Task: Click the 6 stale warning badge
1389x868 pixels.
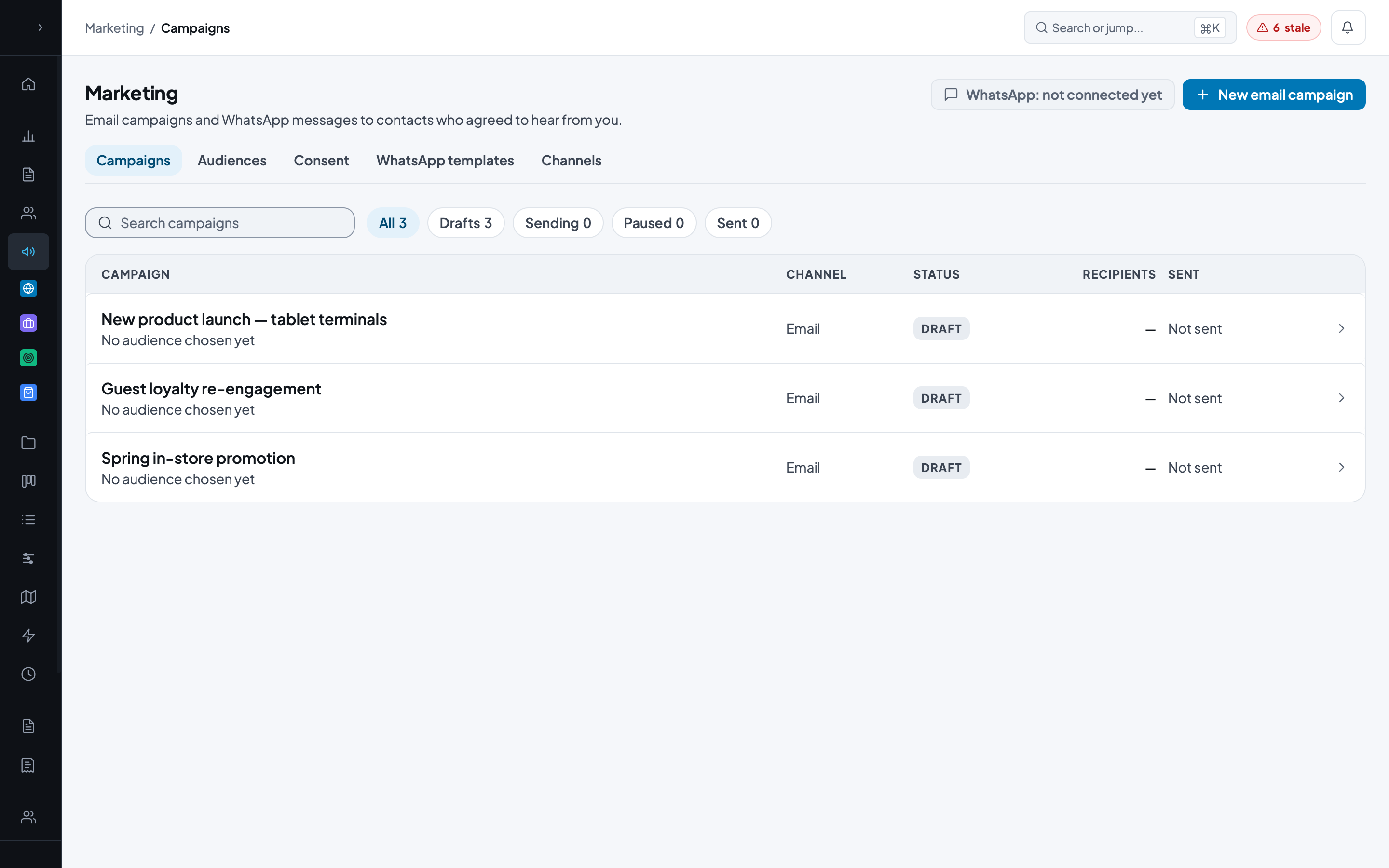Action: click(x=1283, y=27)
